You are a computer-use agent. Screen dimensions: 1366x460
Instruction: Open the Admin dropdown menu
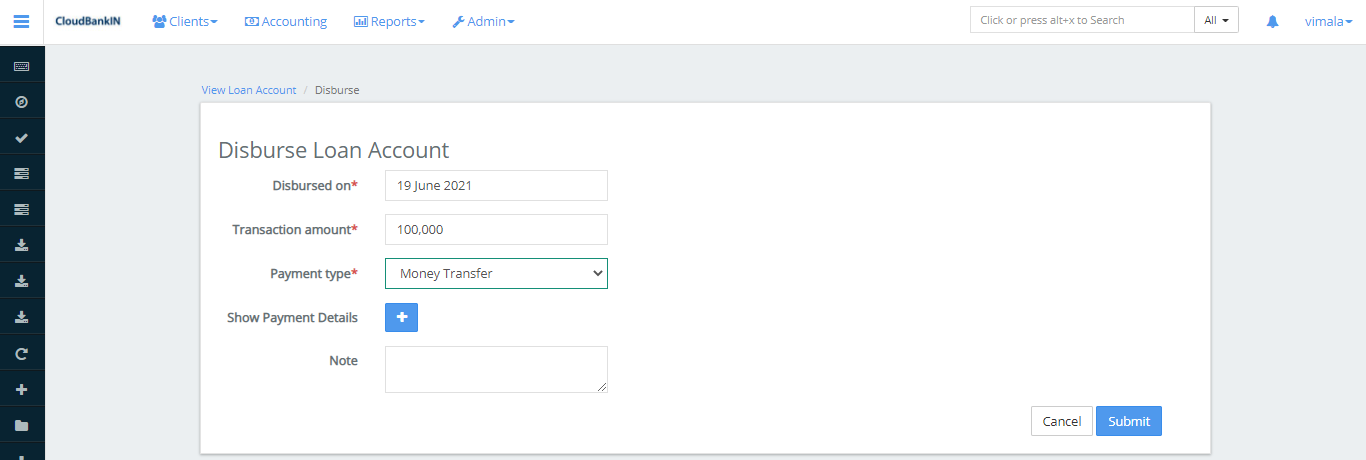[483, 21]
